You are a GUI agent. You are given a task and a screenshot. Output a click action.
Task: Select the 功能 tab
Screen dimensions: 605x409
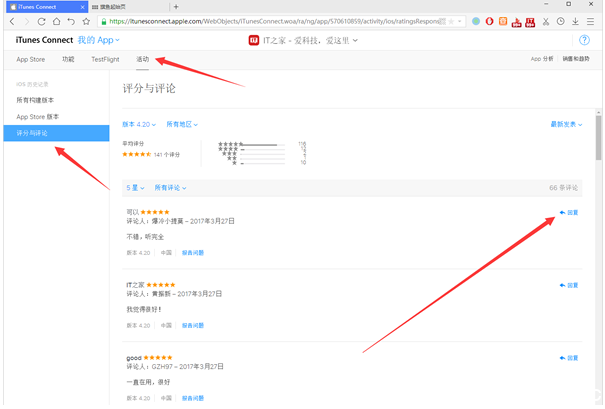point(68,59)
